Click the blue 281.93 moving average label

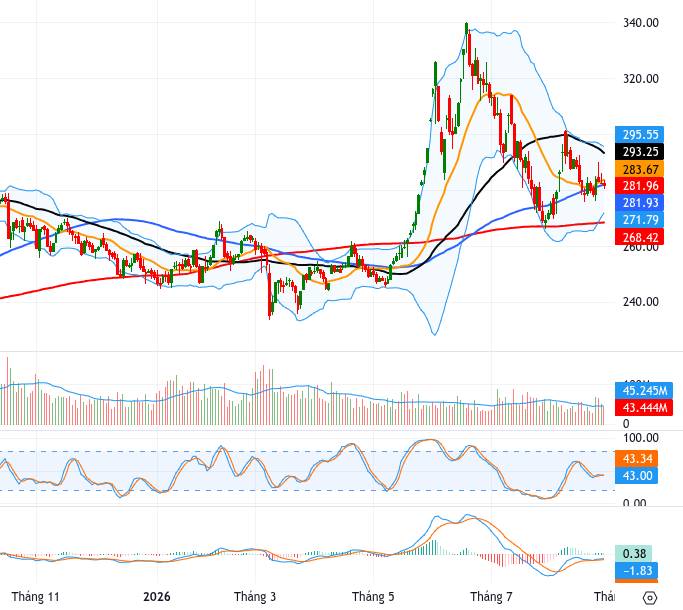639,203
